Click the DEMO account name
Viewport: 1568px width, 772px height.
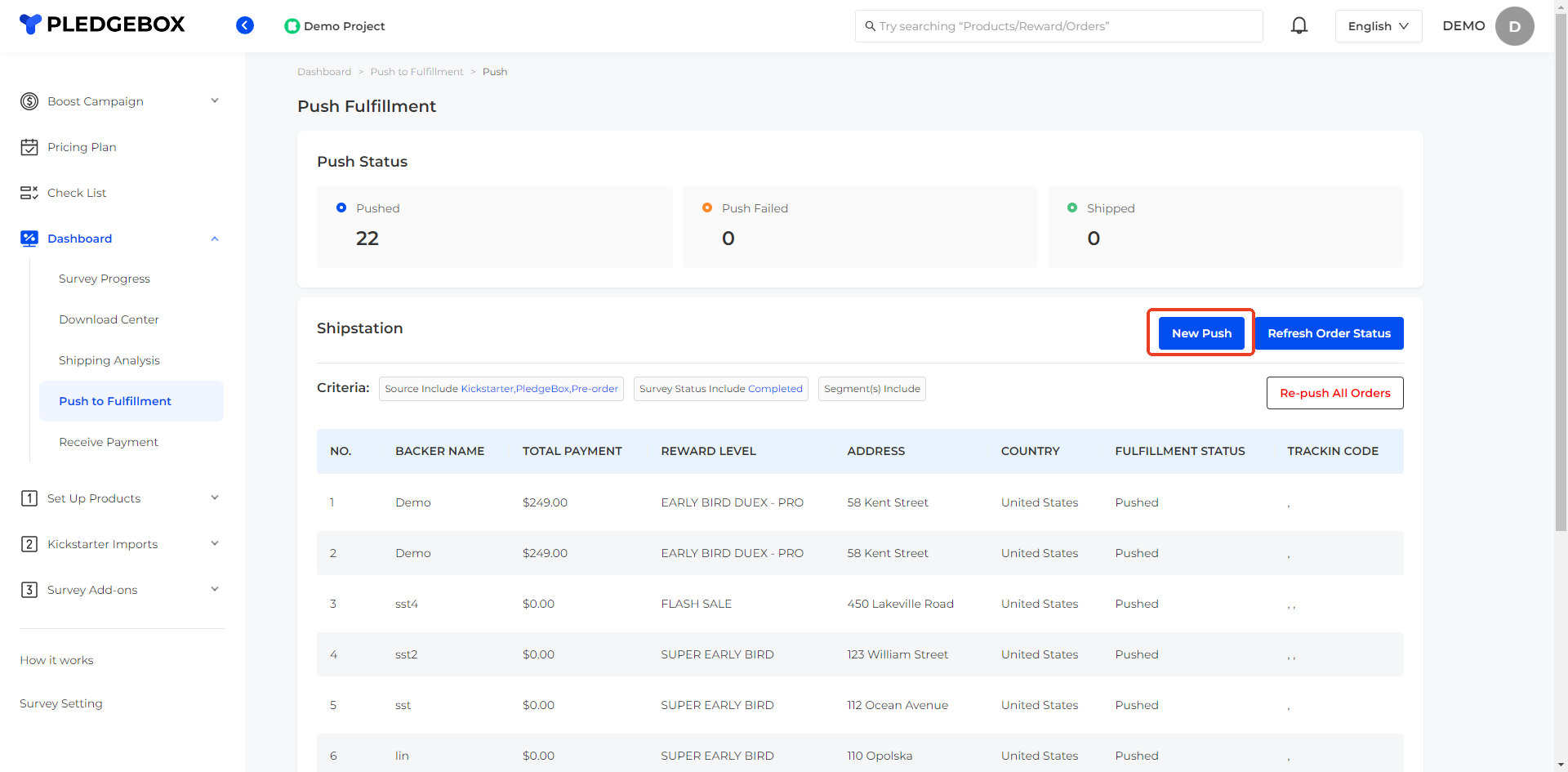(x=1463, y=26)
